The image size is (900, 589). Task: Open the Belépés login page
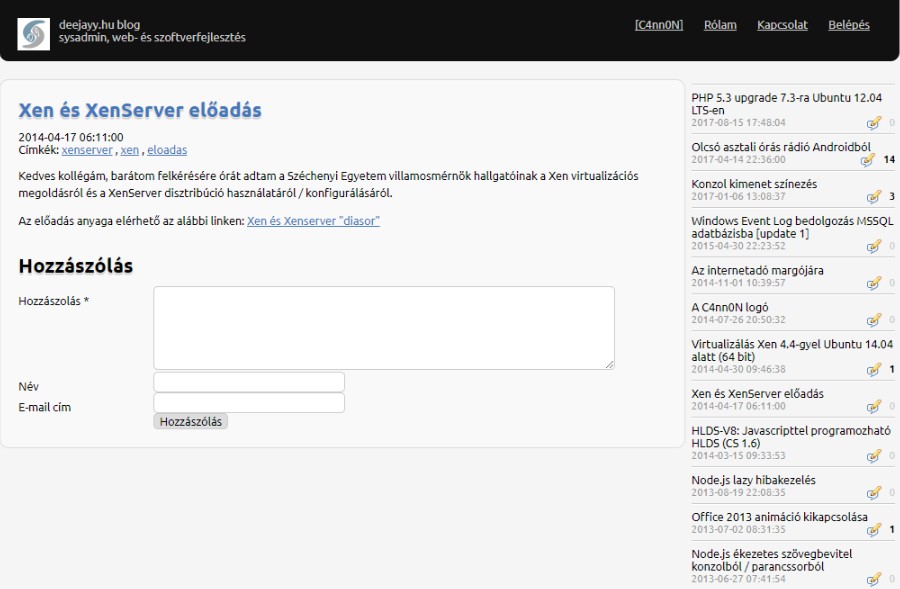pos(849,25)
